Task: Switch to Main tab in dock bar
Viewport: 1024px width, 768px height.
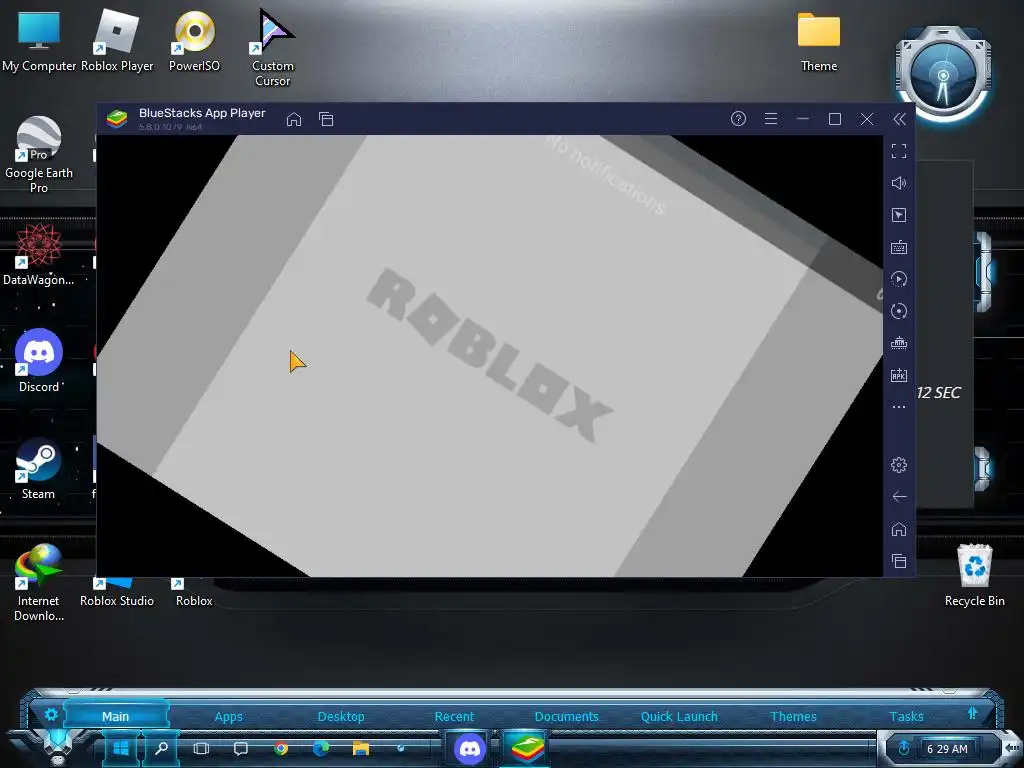Action: coord(116,716)
